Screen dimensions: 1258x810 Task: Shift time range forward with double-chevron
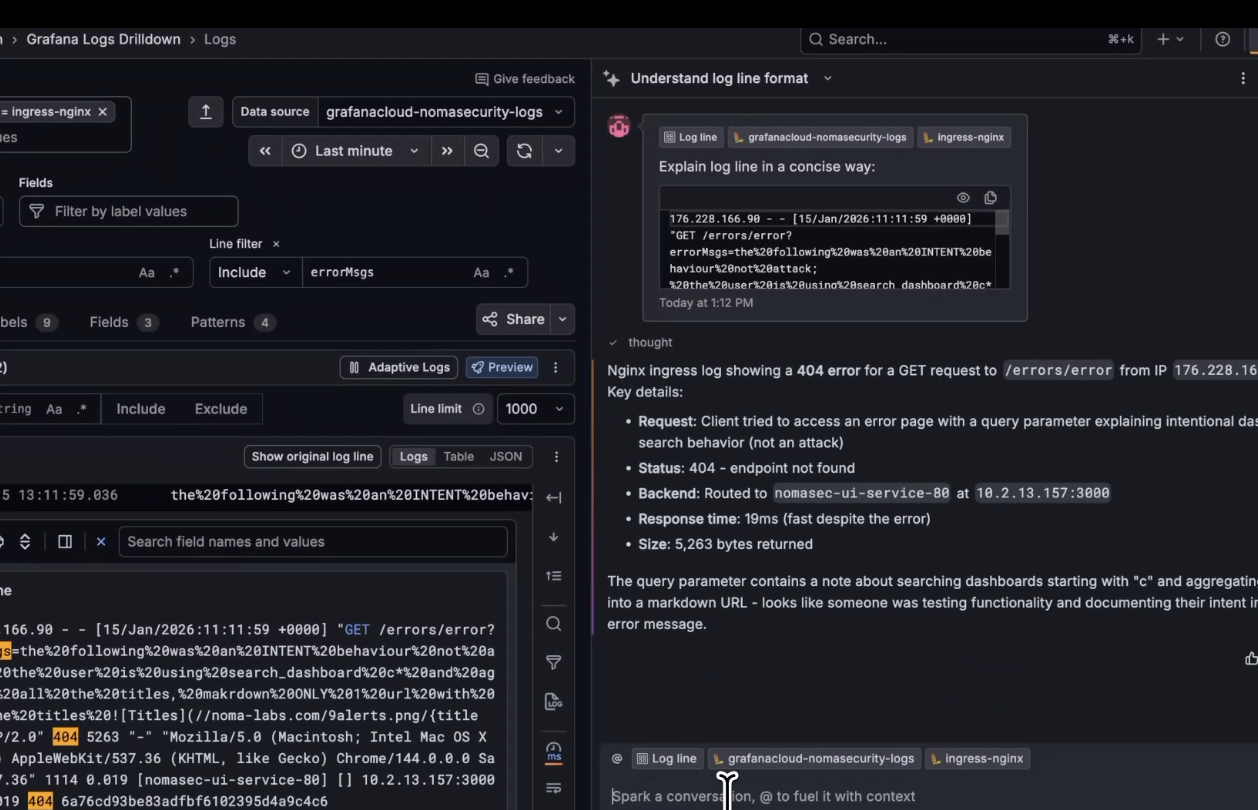tap(447, 151)
